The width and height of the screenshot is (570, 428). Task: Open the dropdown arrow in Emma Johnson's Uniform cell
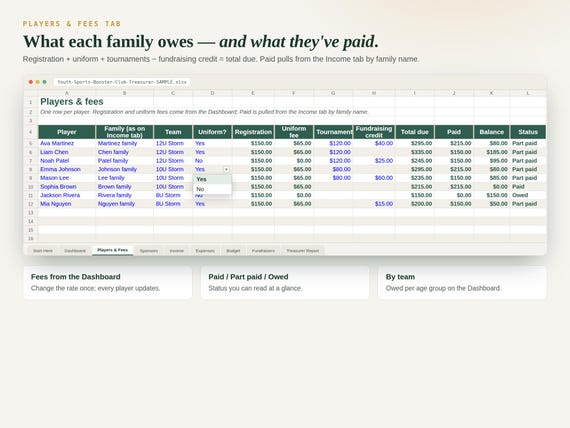[226, 169]
